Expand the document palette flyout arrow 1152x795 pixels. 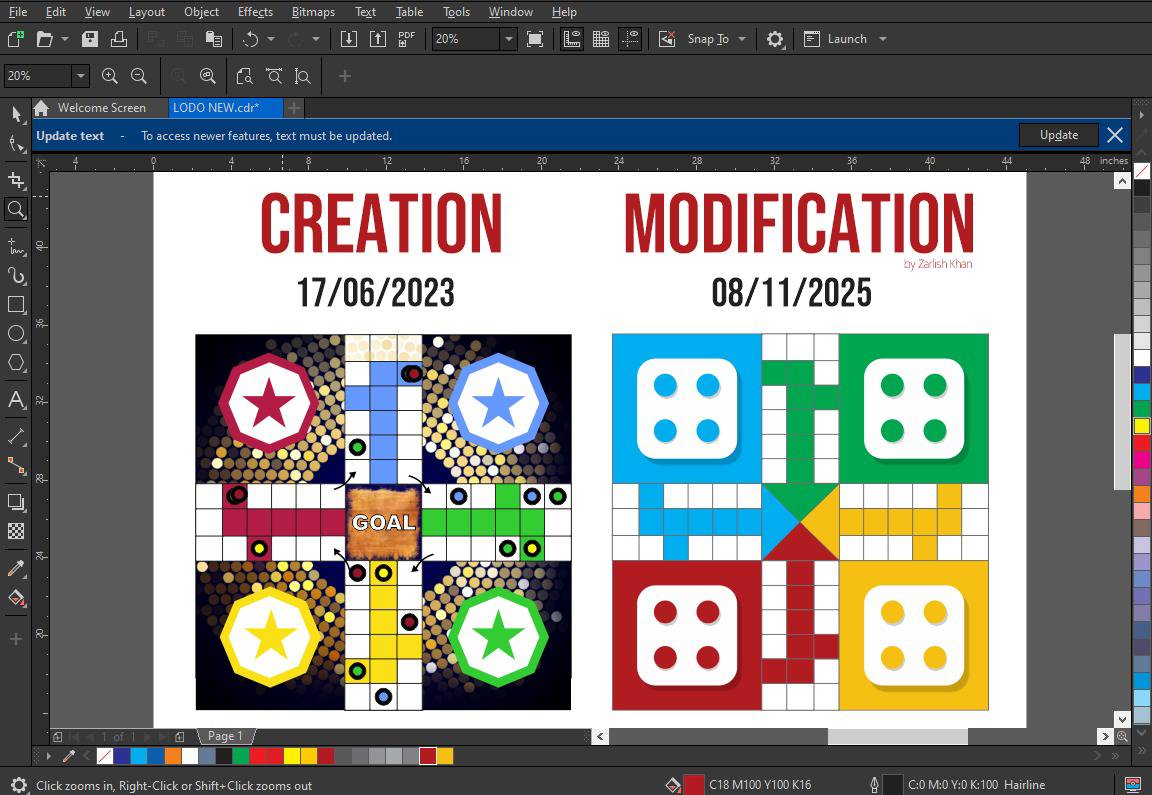click(x=48, y=755)
